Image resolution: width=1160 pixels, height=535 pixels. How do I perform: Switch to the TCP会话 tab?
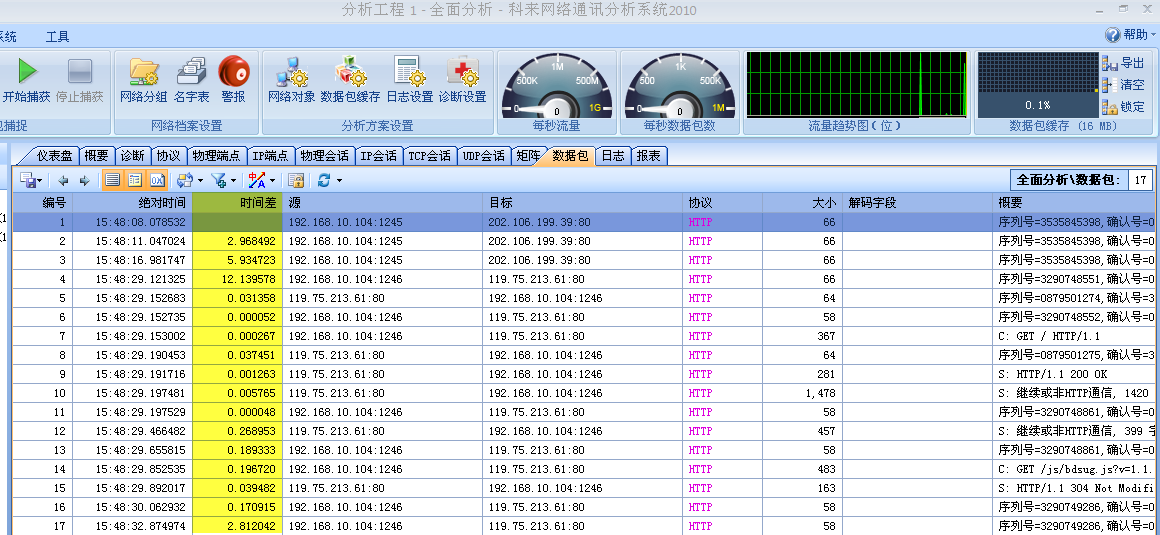pyautogui.click(x=431, y=156)
